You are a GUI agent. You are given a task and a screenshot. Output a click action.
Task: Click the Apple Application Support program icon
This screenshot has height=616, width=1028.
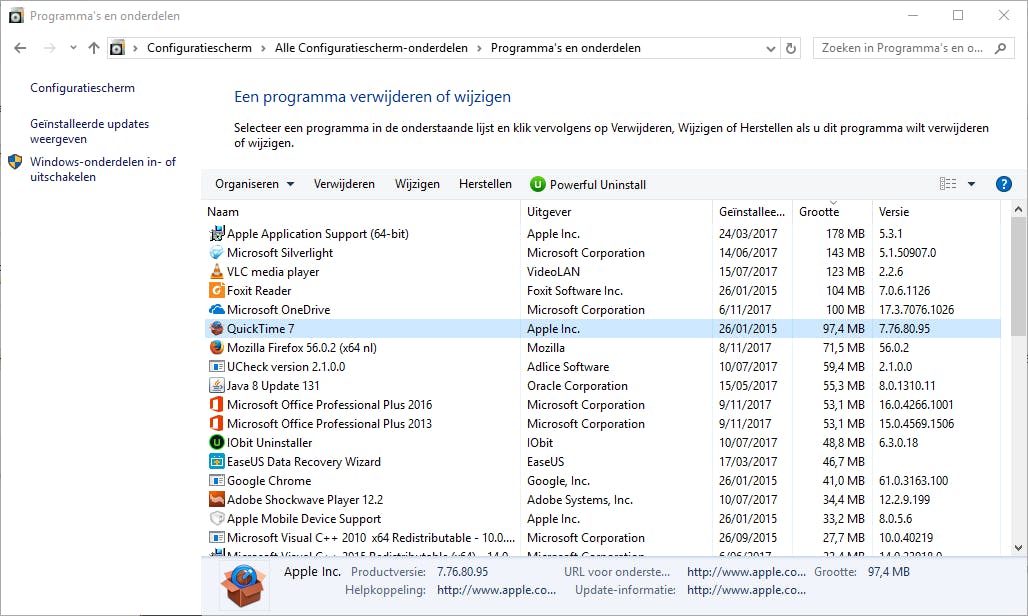pyautogui.click(x=216, y=234)
